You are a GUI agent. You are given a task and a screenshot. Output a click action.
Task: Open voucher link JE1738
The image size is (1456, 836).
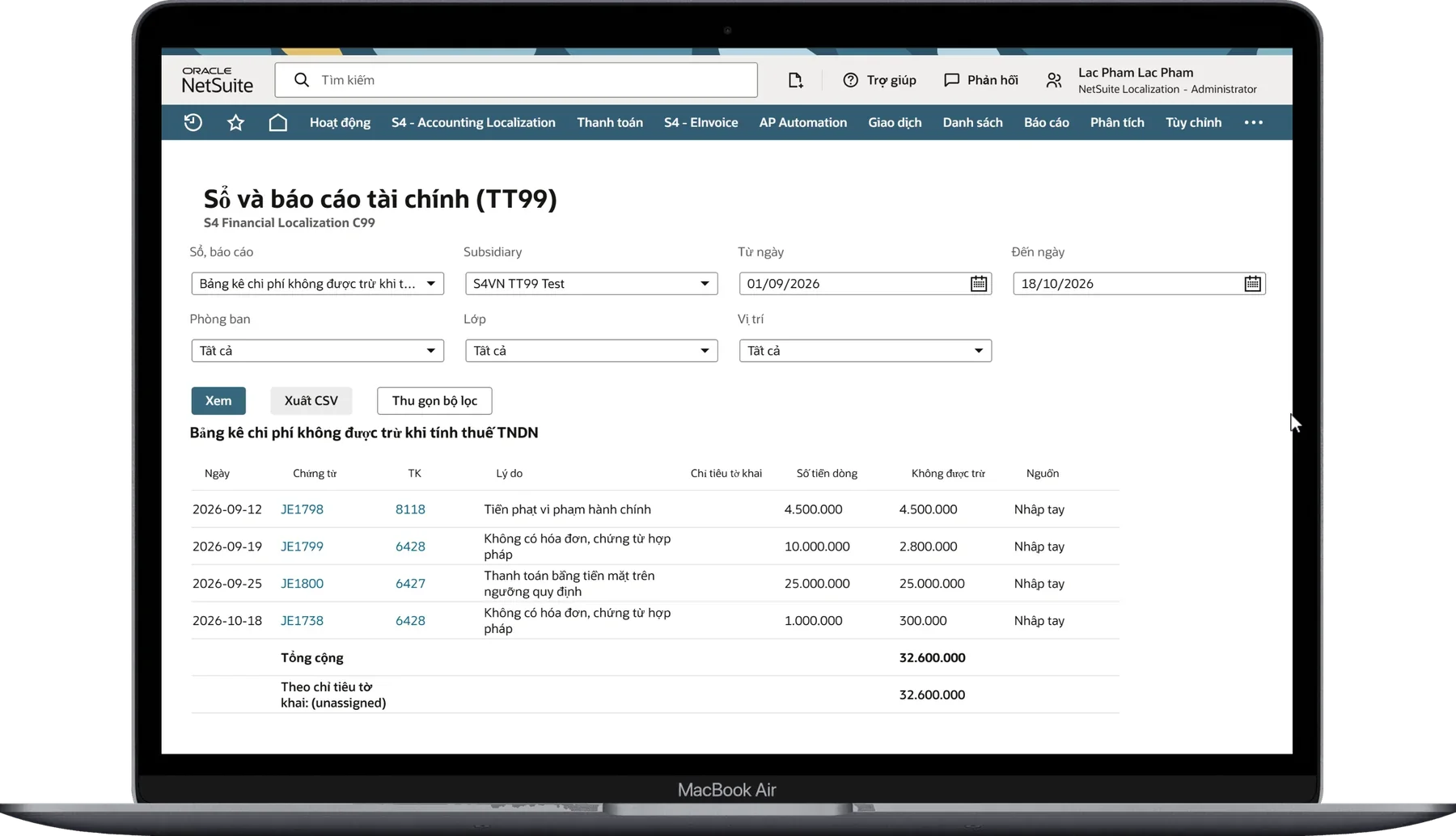click(302, 621)
